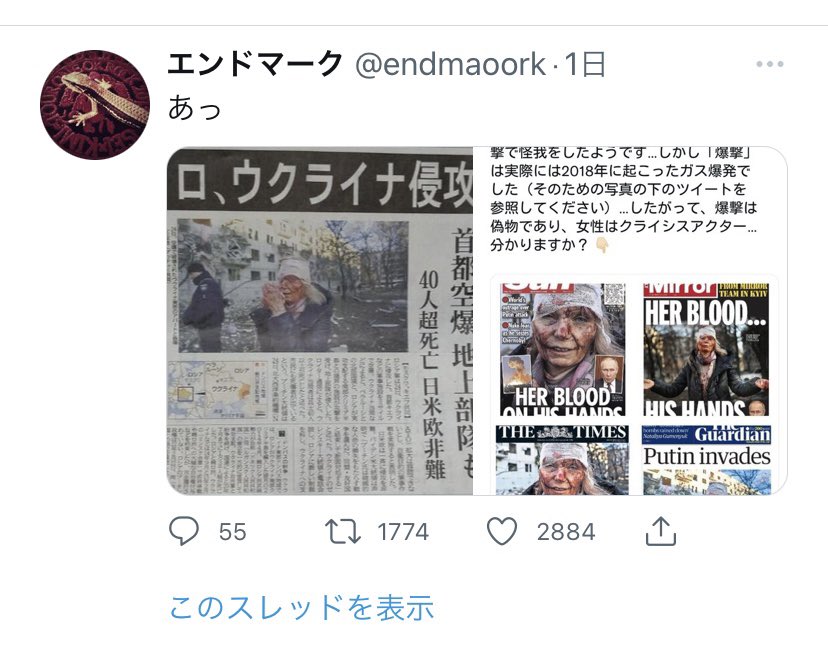
Task: View the 55 replies count
Action: pos(232,532)
